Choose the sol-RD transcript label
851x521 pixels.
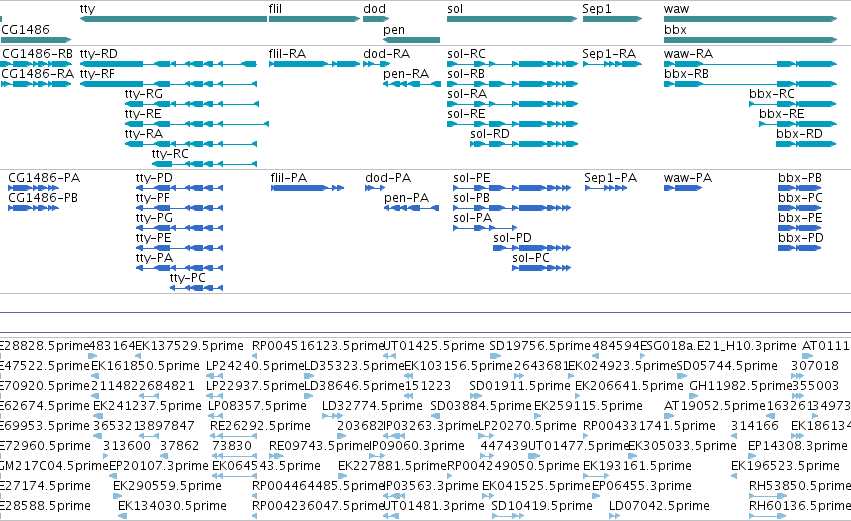490,134
